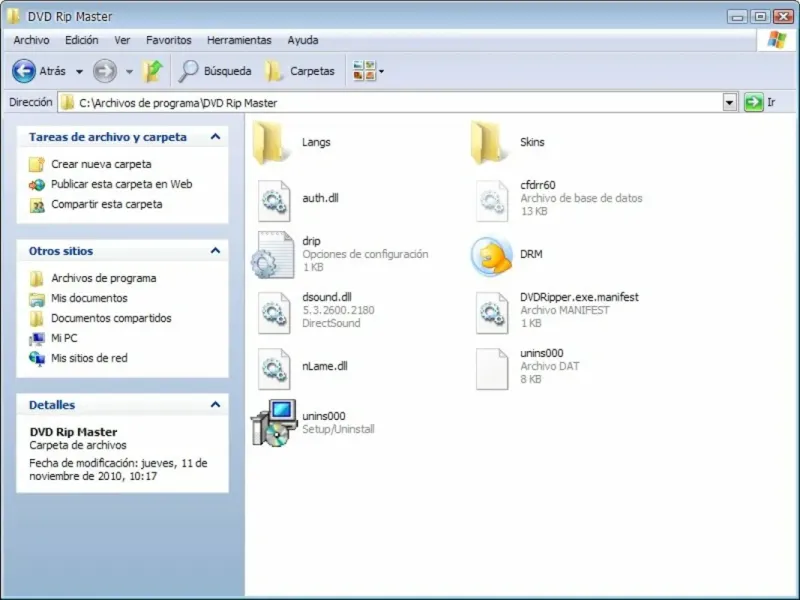800x600 pixels.
Task: Open the Edición menu
Action: point(82,40)
